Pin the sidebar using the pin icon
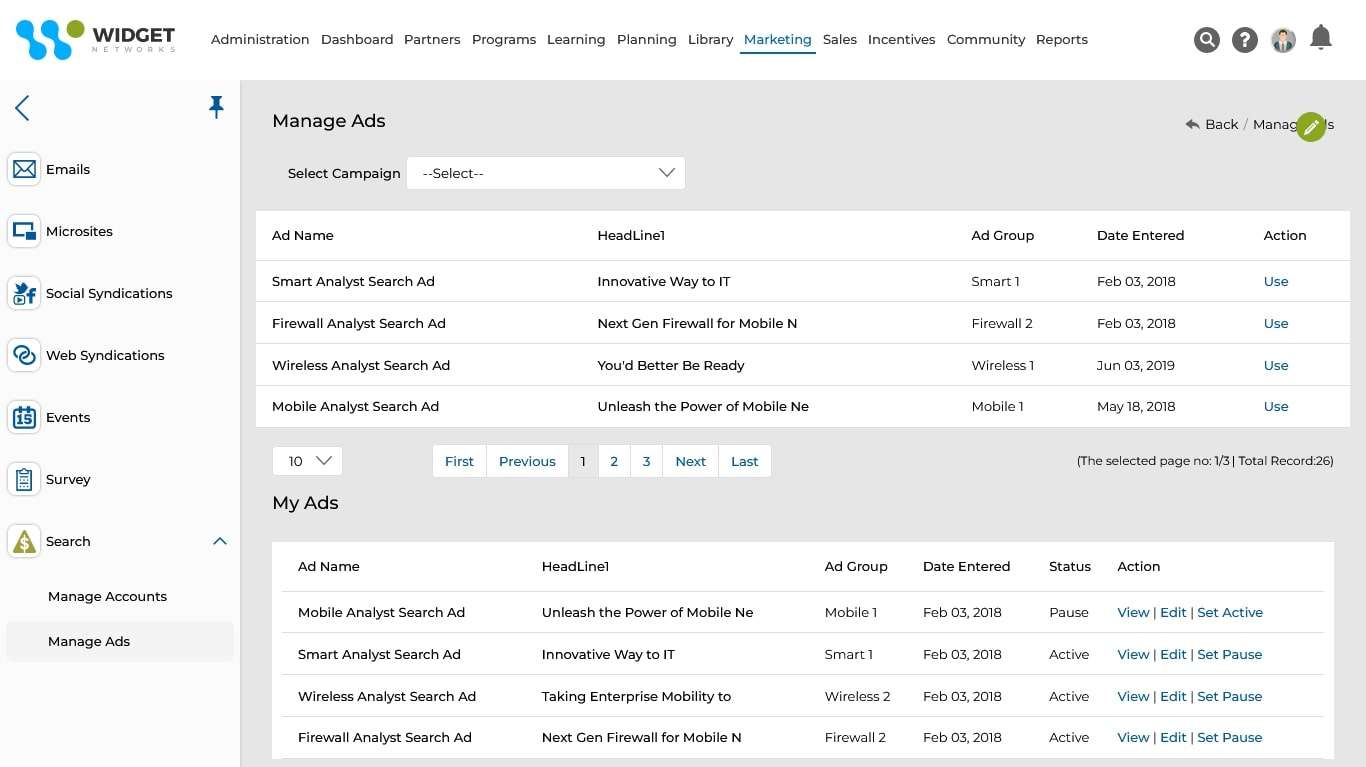 click(216, 106)
